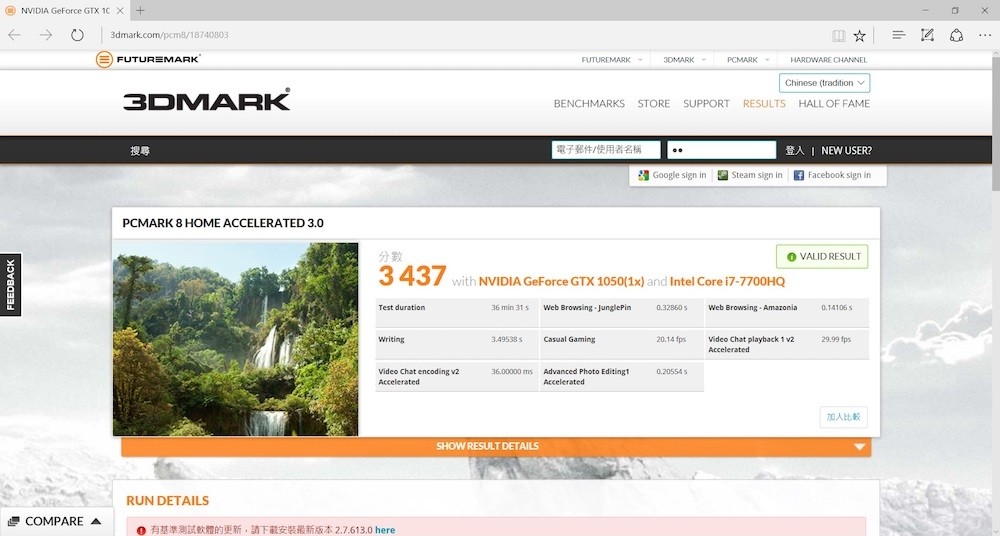Open the HALL OF FAME navigation item

point(834,103)
